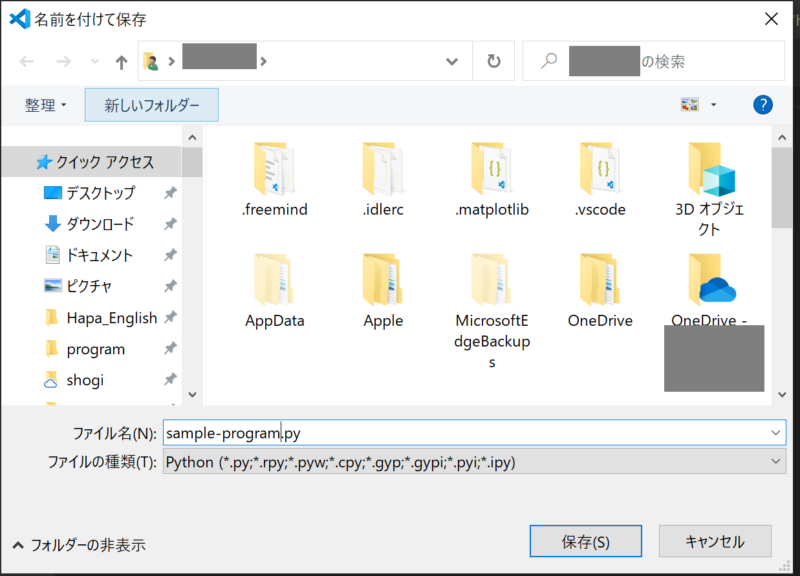
Task: Open the view options dropdown arrow
Action: pyautogui.click(x=713, y=105)
